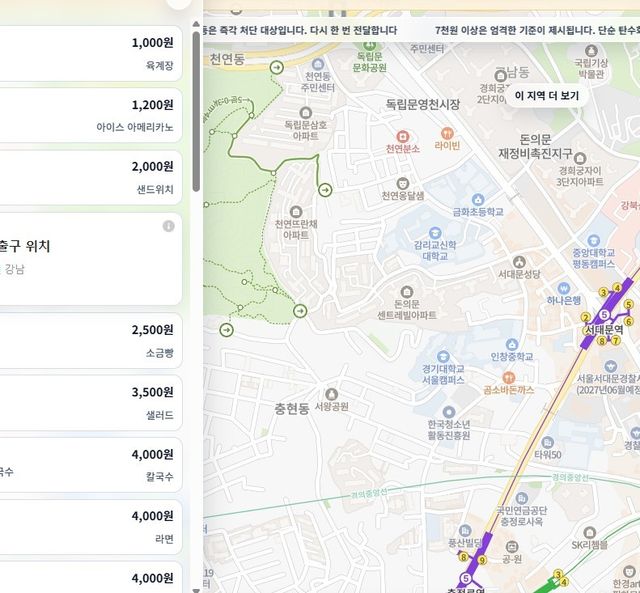Click the 한국청소년 활동진흥원 map pin
The image size is (640, 593).
(448, 411)
